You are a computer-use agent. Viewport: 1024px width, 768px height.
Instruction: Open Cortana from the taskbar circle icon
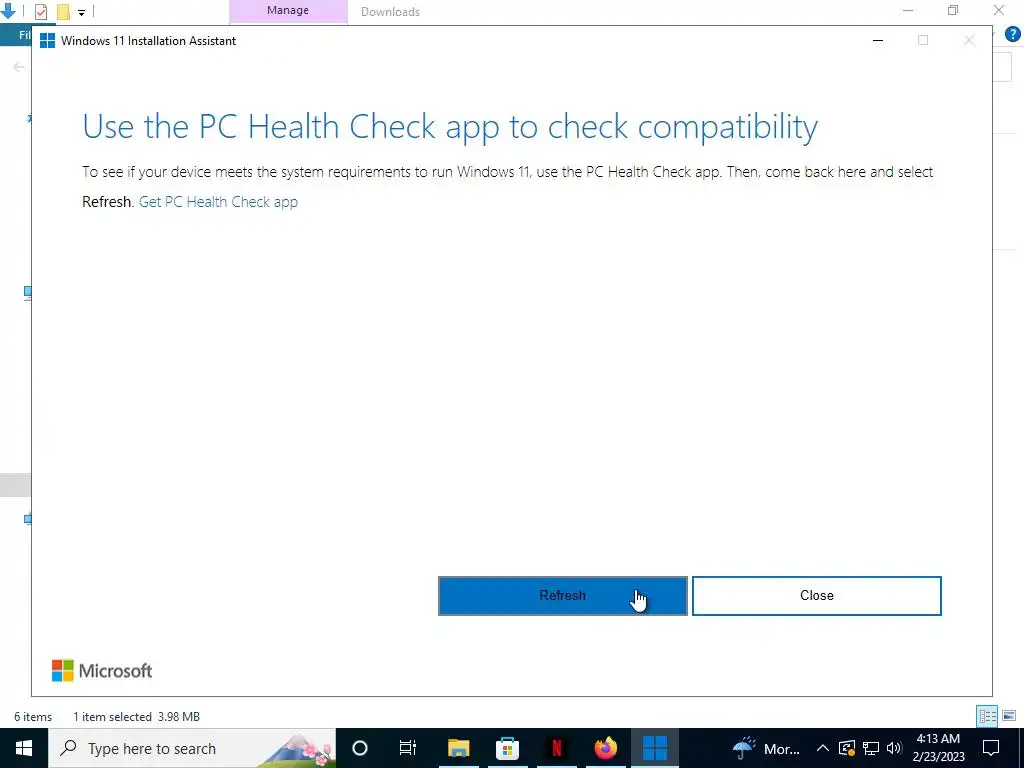[x=360, y=748]
